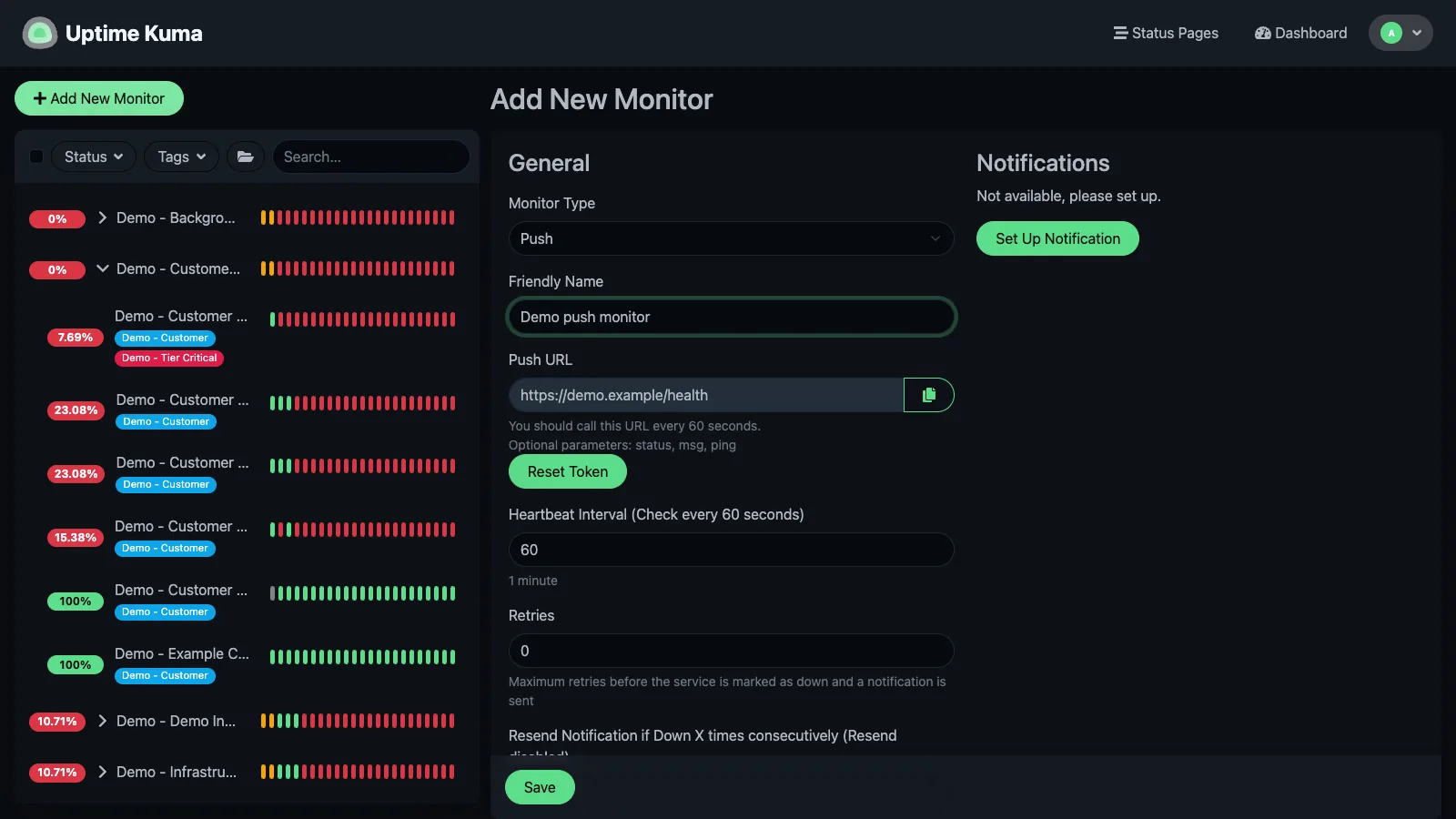Click 'Not available, please set up.' text
The width and height of the screenshot is (1456, 819).
(x=1068, y=196)
